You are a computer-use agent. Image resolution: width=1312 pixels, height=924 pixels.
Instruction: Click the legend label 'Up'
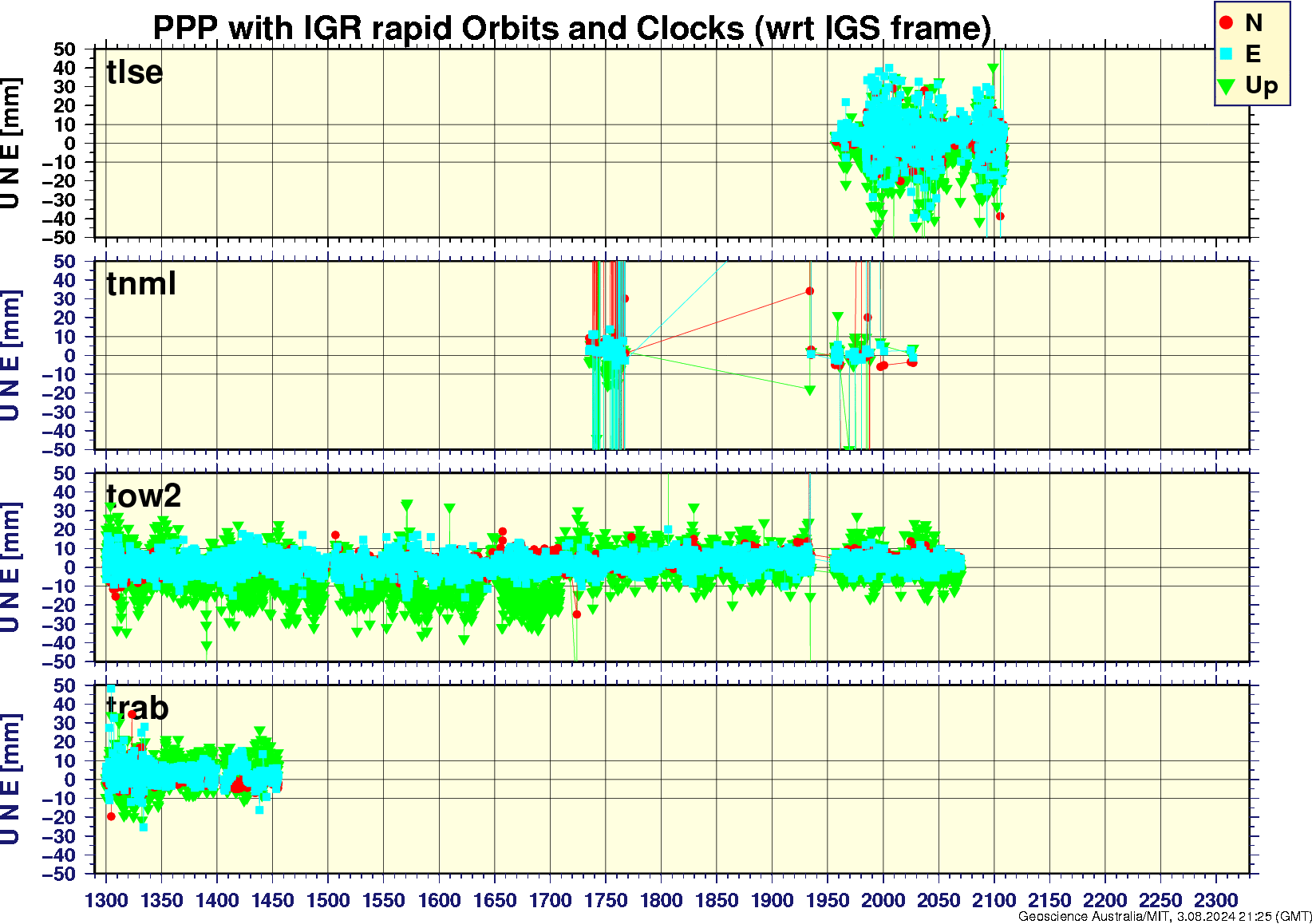[1261, 86]
